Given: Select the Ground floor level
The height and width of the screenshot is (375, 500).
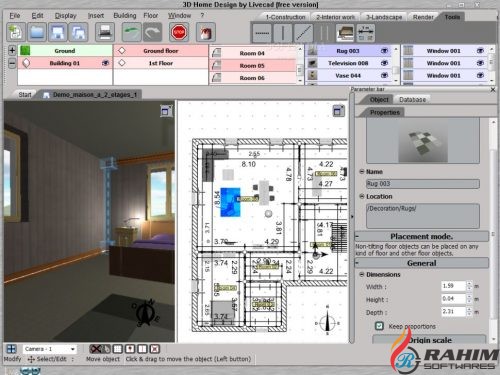Looking at the screenshot, I should click(x=161, y=51).
